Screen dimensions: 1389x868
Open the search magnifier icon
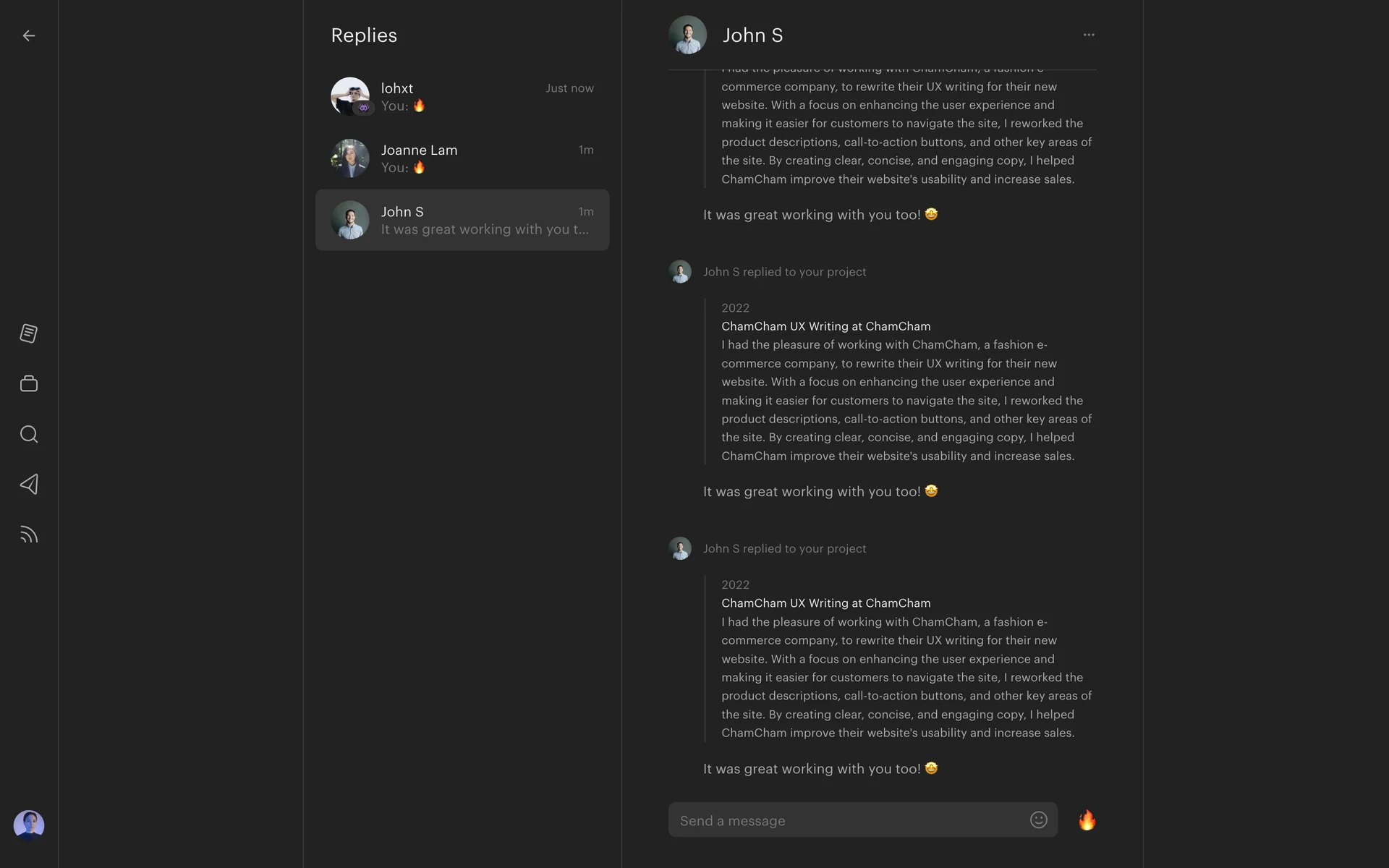pos(29,434)
